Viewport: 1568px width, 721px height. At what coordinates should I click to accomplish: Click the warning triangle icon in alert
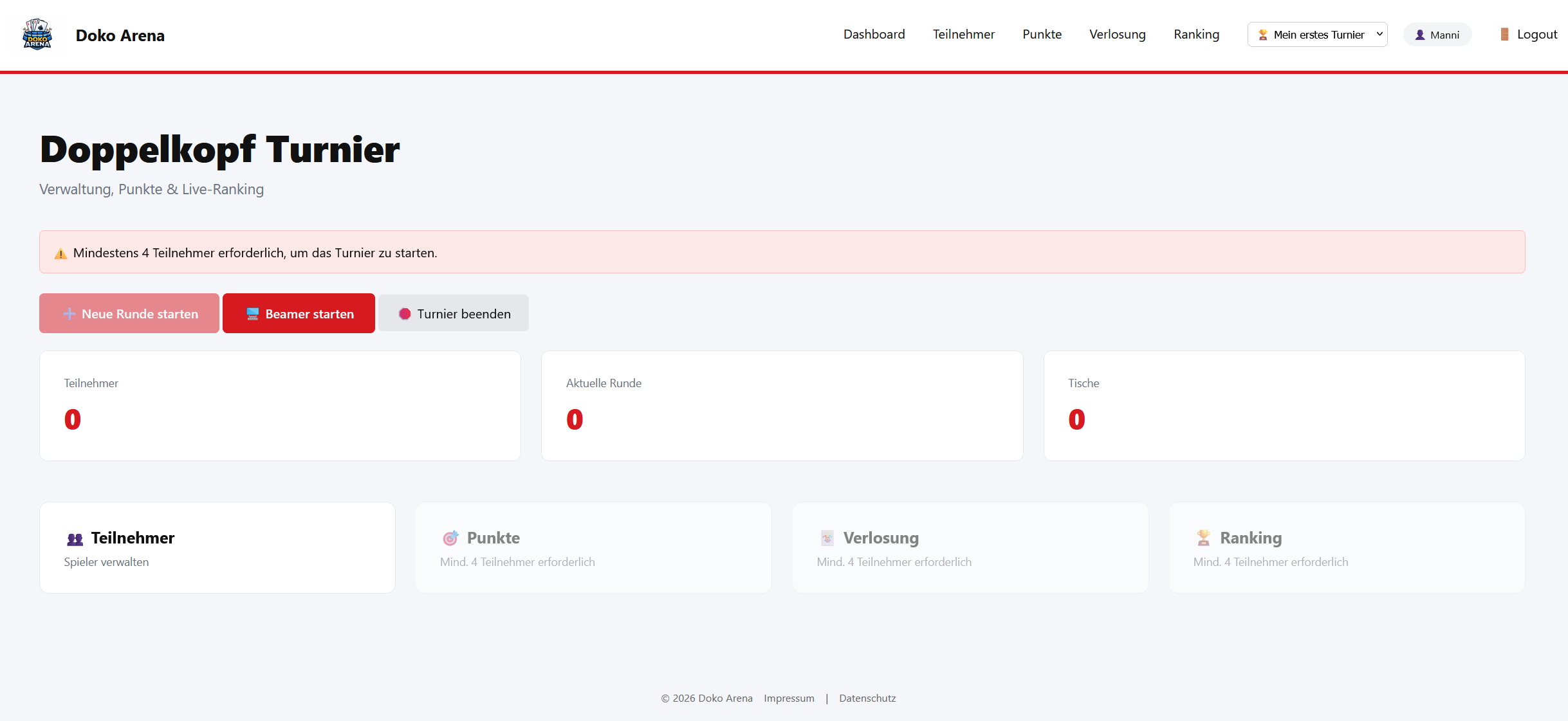click(60, 253)
